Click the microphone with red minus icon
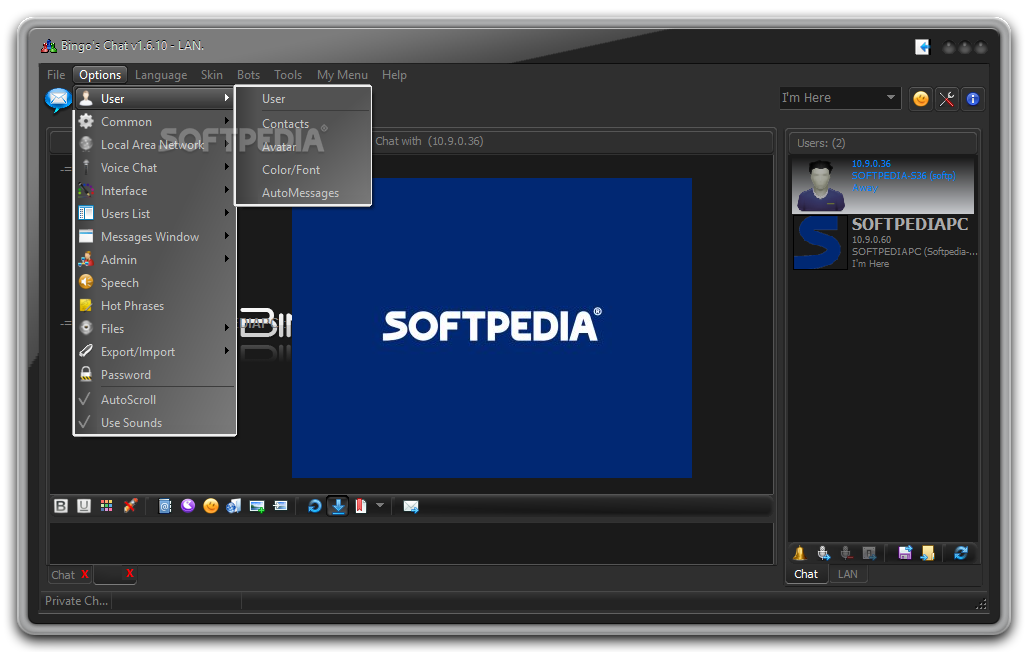 [x=846, y=553]
